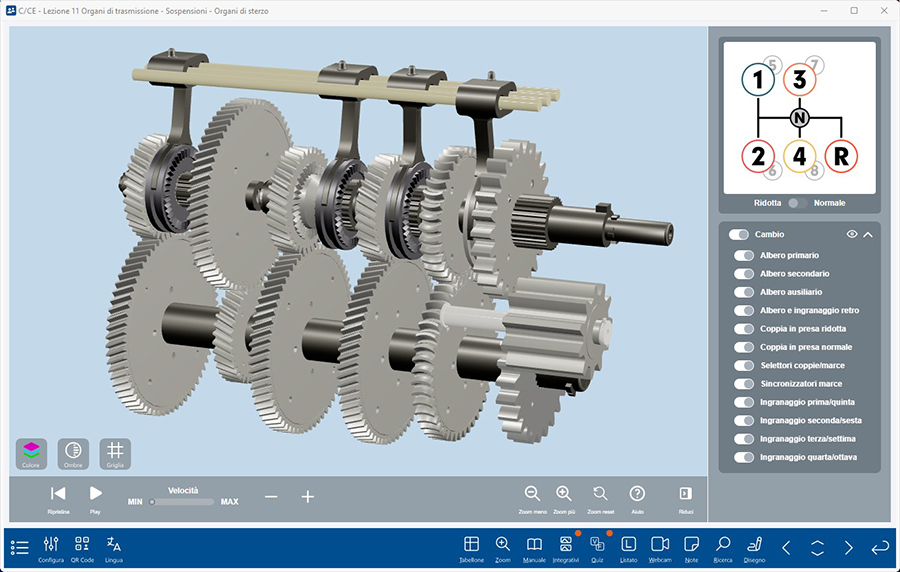Adjust the Velocità speed slider
Image resolution: width=900 pixels, height=572 pixels.
(x=183, y=501)
